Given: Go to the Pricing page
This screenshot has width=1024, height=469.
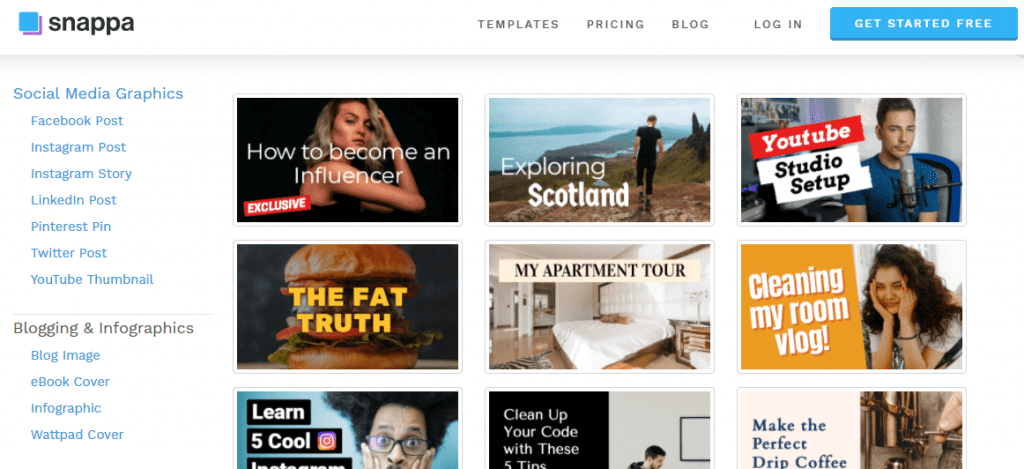Looking at the screenshot, I should pyautogui.click(x=615, y=24).
